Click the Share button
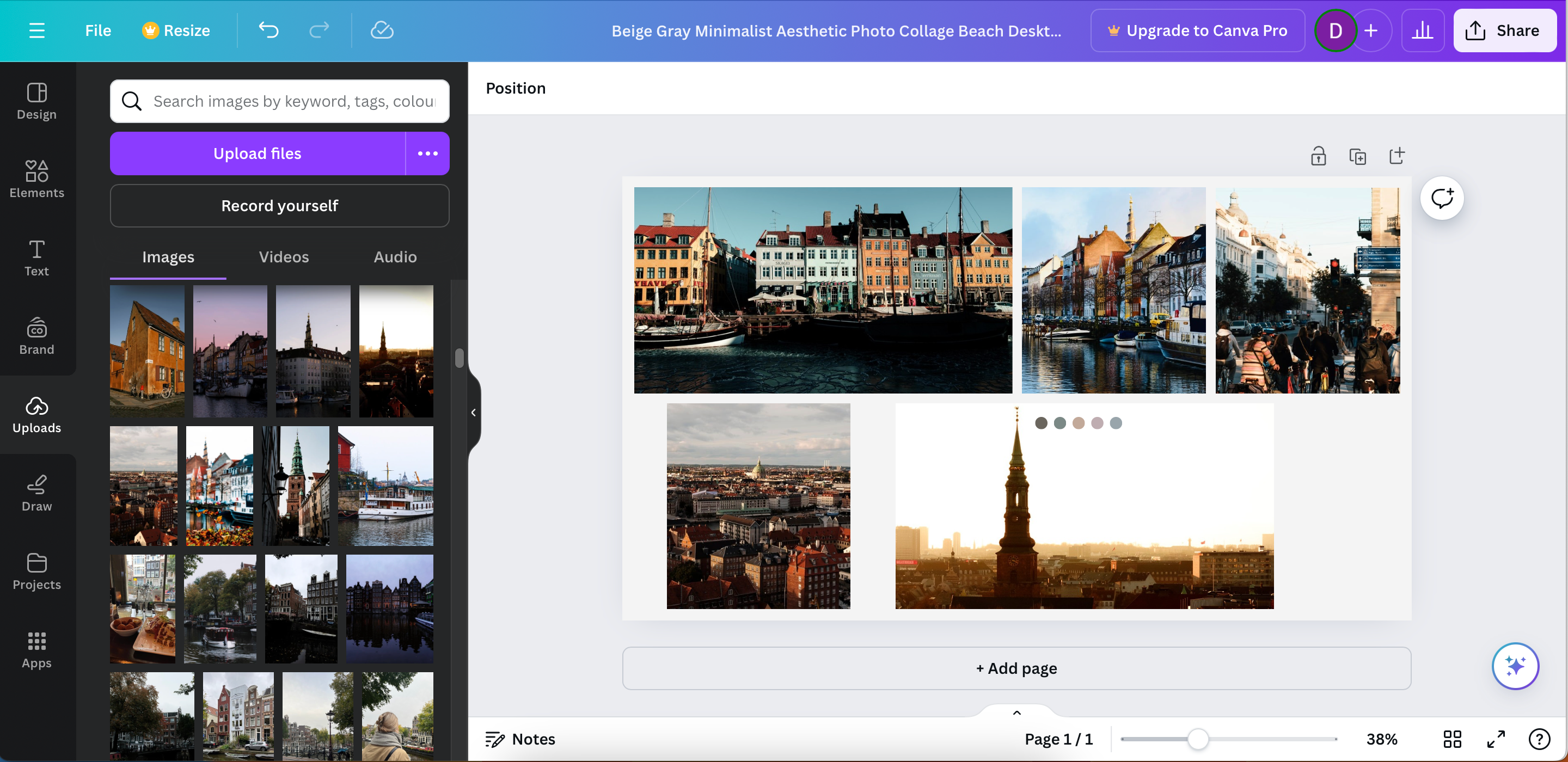This screenshot has width=1568, height=762. click(x=1502, y=30)
